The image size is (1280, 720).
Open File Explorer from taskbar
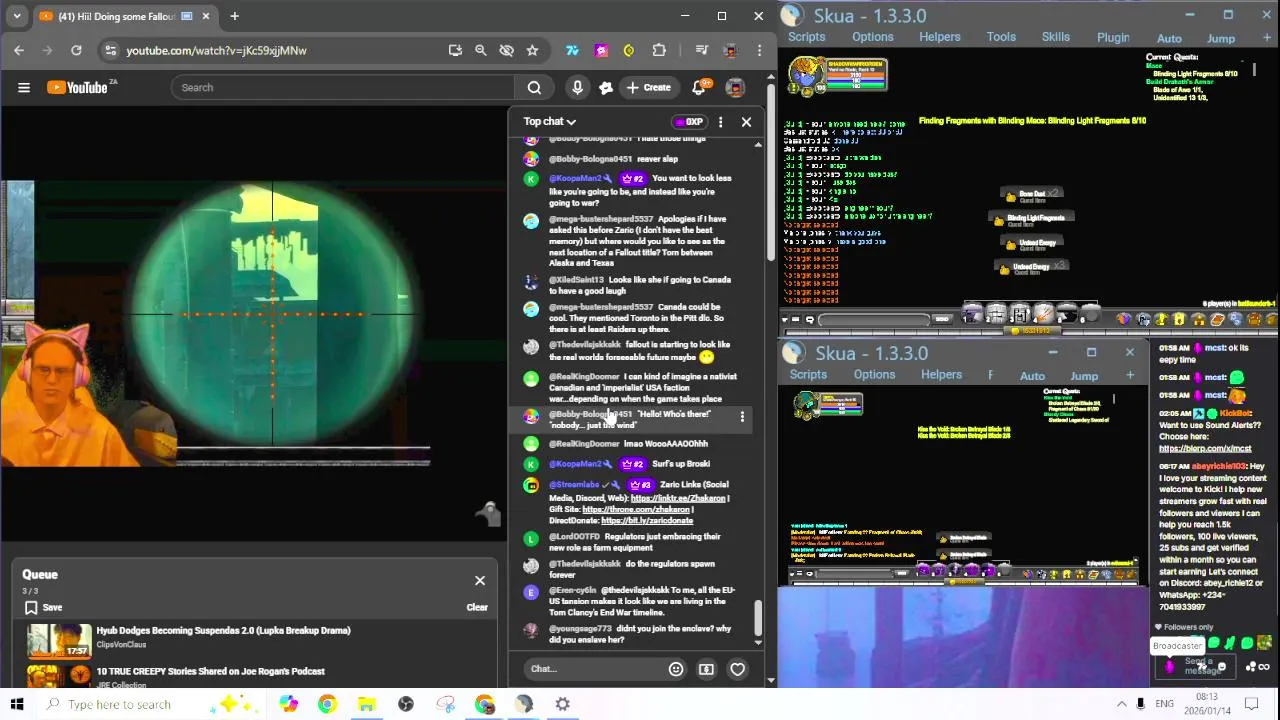(366, 704)
